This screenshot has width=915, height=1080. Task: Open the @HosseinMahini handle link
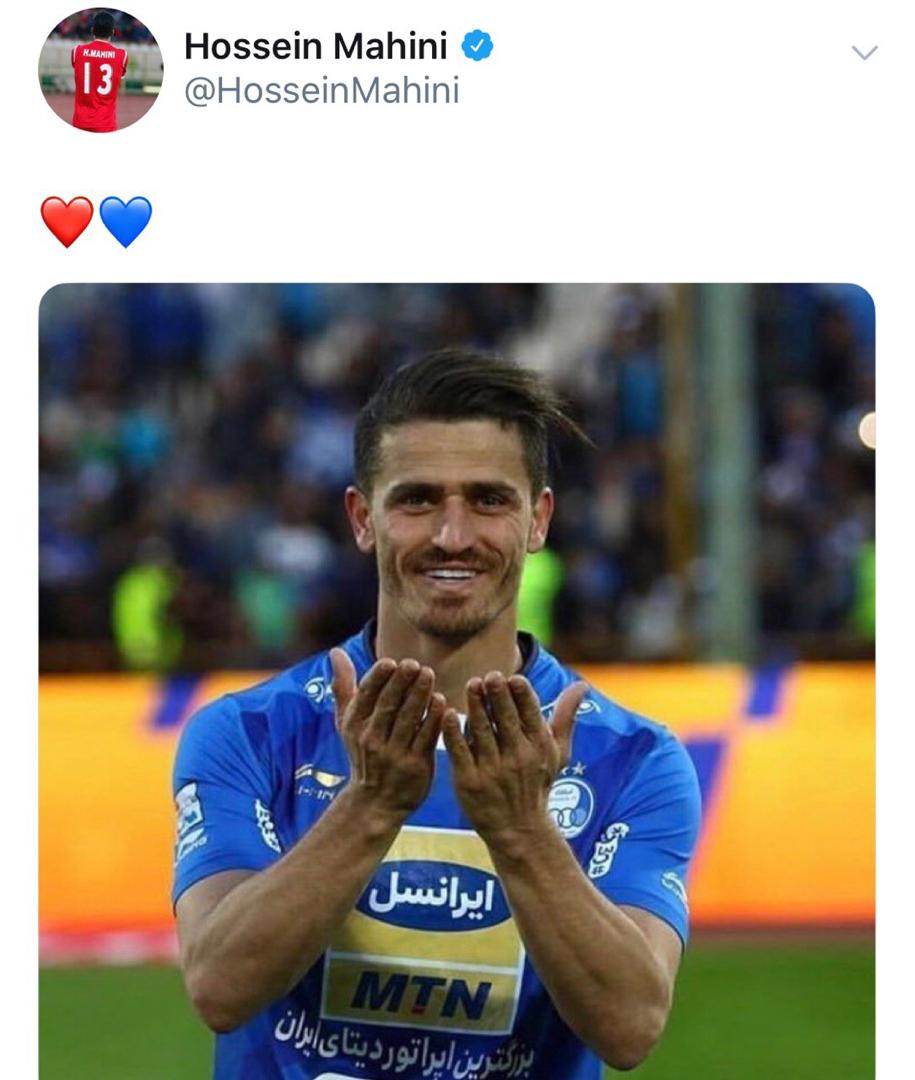point(322,91)
